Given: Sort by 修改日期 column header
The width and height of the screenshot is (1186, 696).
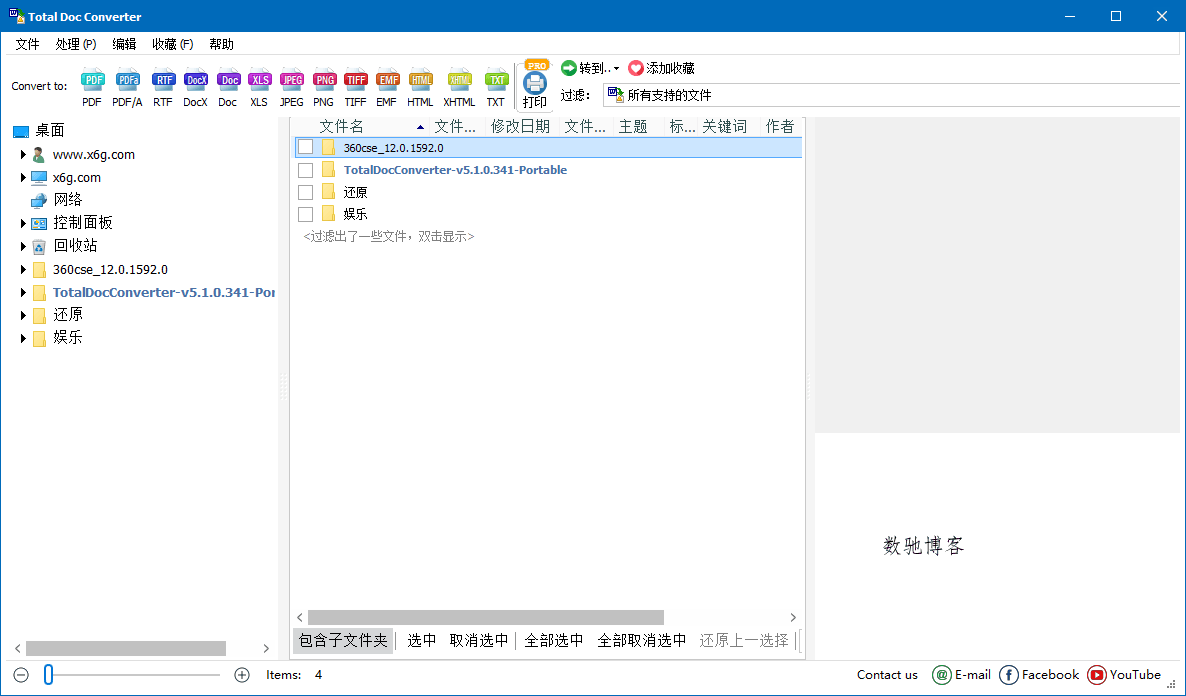Looking at the screenshot, I should pos(520,126).
